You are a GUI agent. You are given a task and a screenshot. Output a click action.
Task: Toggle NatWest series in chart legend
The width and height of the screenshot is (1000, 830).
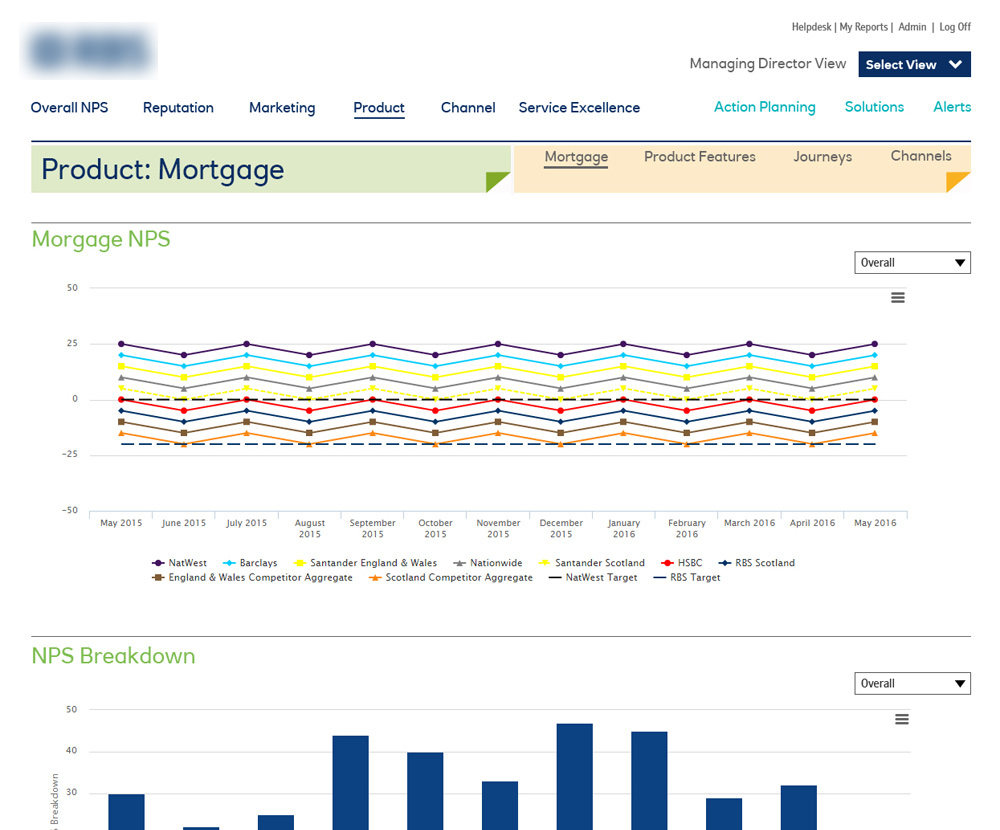pyautogui.click(x=179, y=563)
